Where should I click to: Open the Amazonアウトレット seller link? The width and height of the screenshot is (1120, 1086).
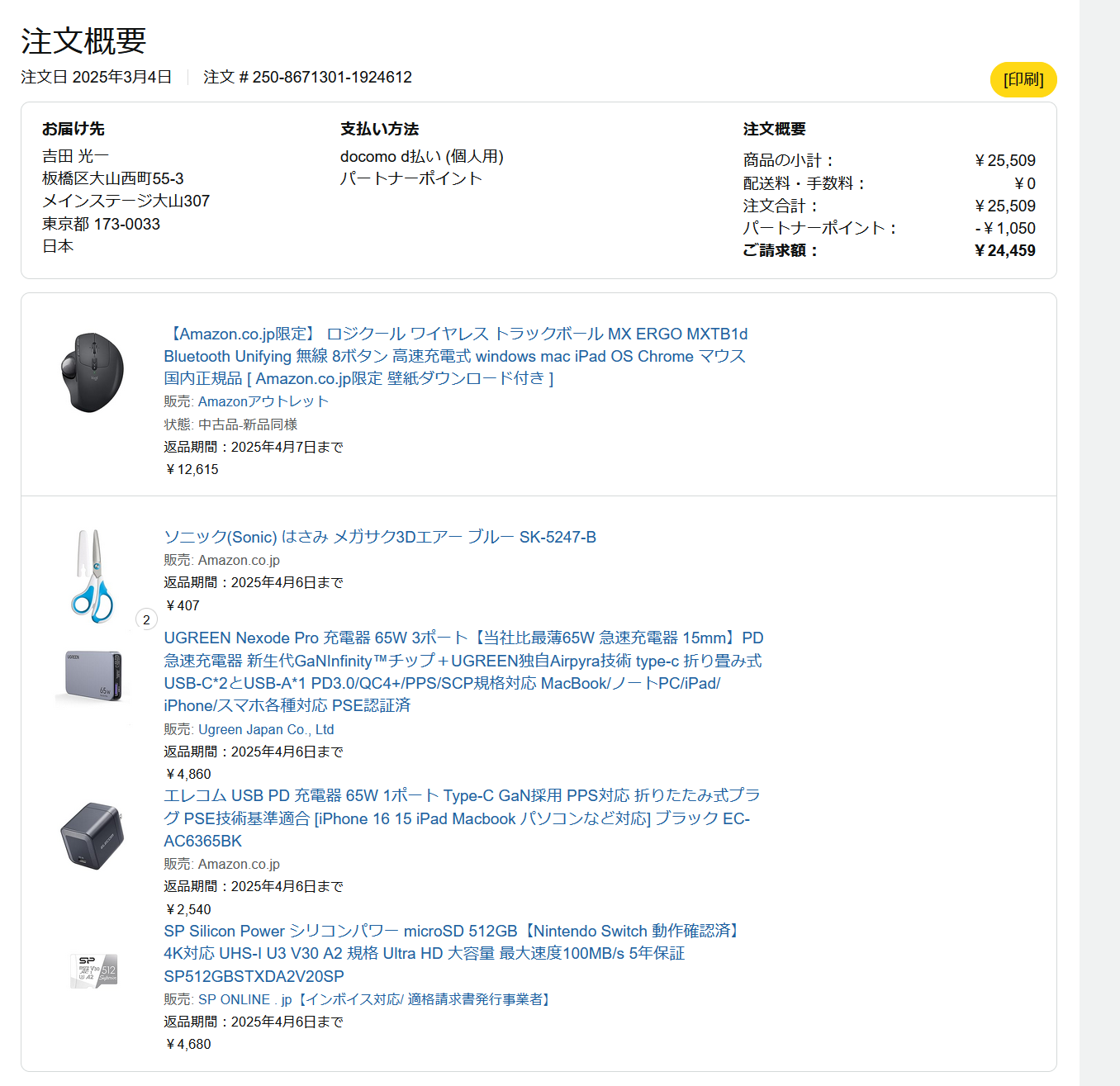tap(263, 401)
